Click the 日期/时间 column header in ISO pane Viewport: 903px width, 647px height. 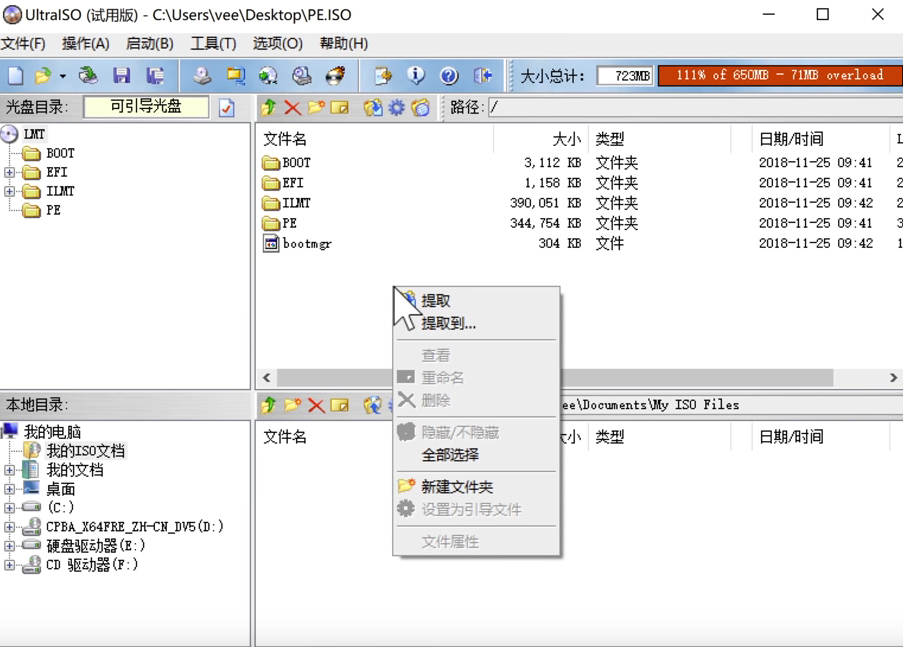tap(821, 139)
